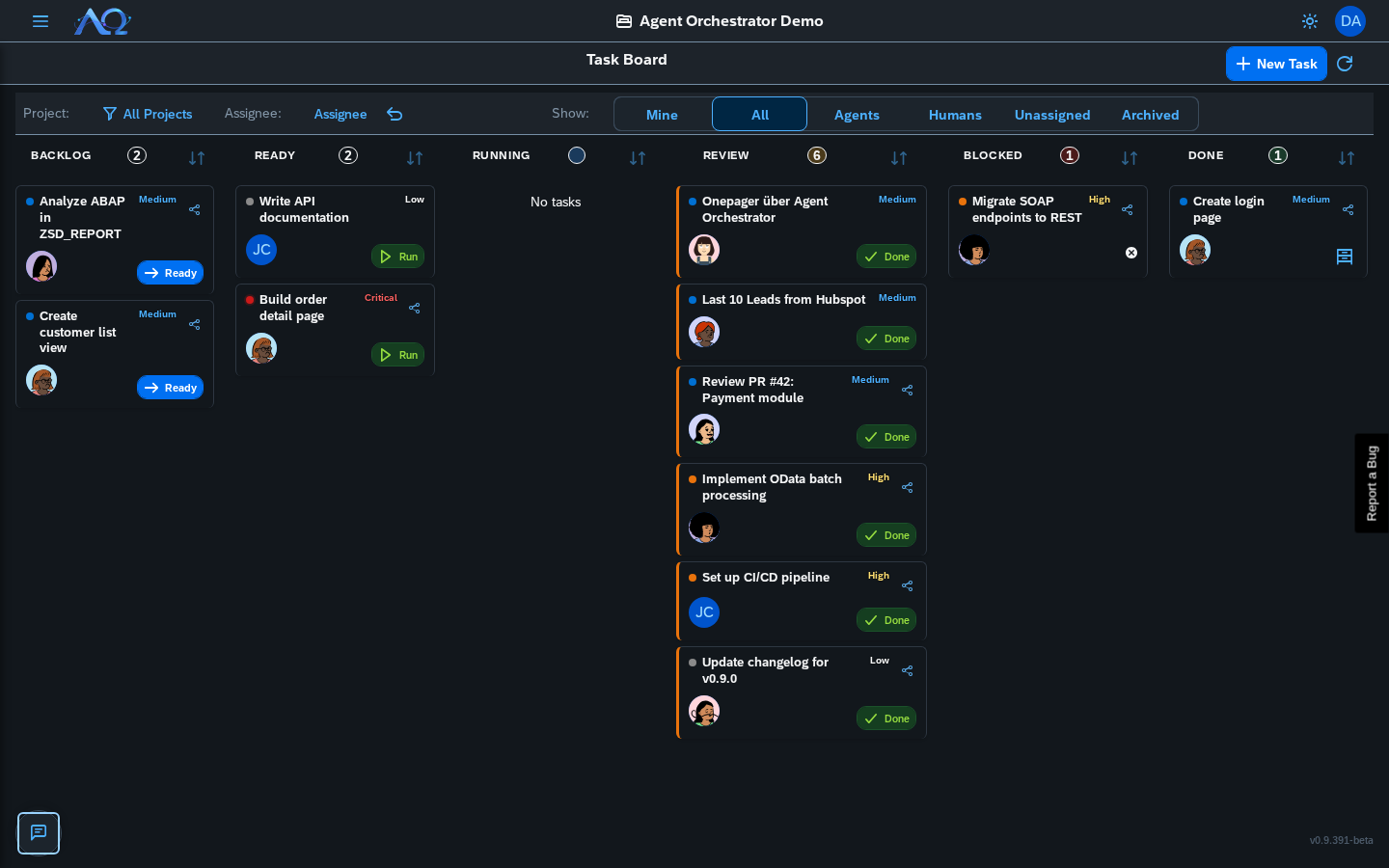Sort the Ready column
Screen dimensions: 1389x868
point(415,158)
